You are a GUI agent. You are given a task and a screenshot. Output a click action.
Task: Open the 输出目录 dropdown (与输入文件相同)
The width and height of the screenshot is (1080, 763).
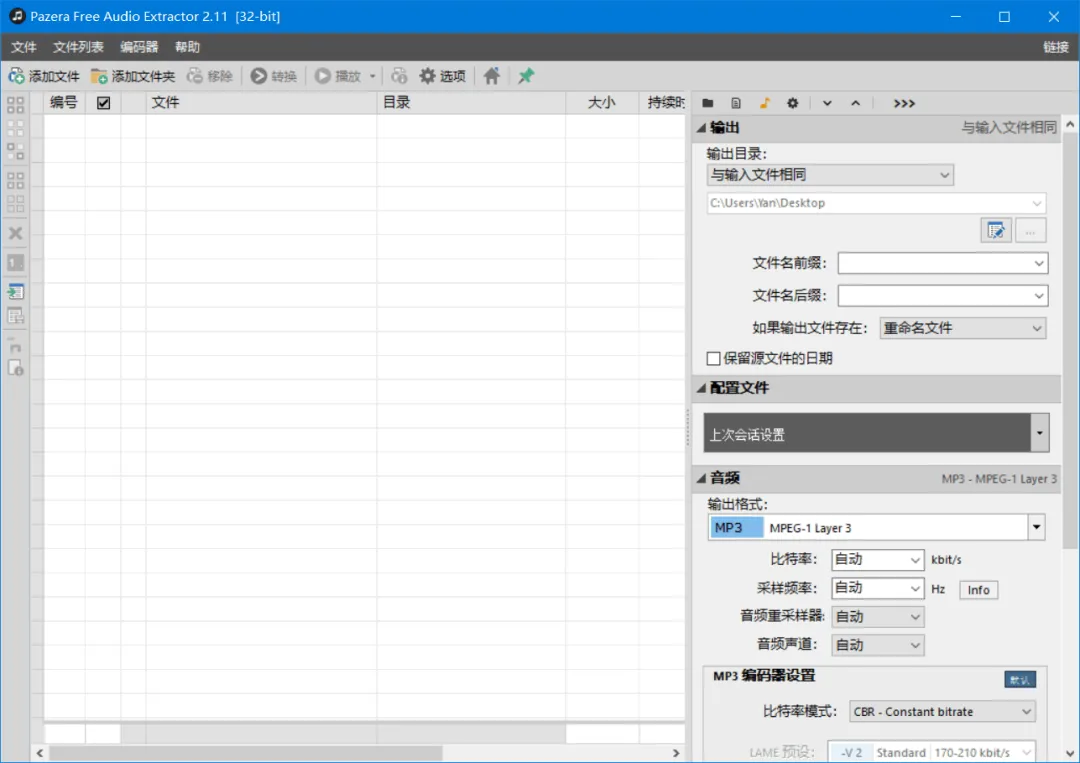coord(830,175)
